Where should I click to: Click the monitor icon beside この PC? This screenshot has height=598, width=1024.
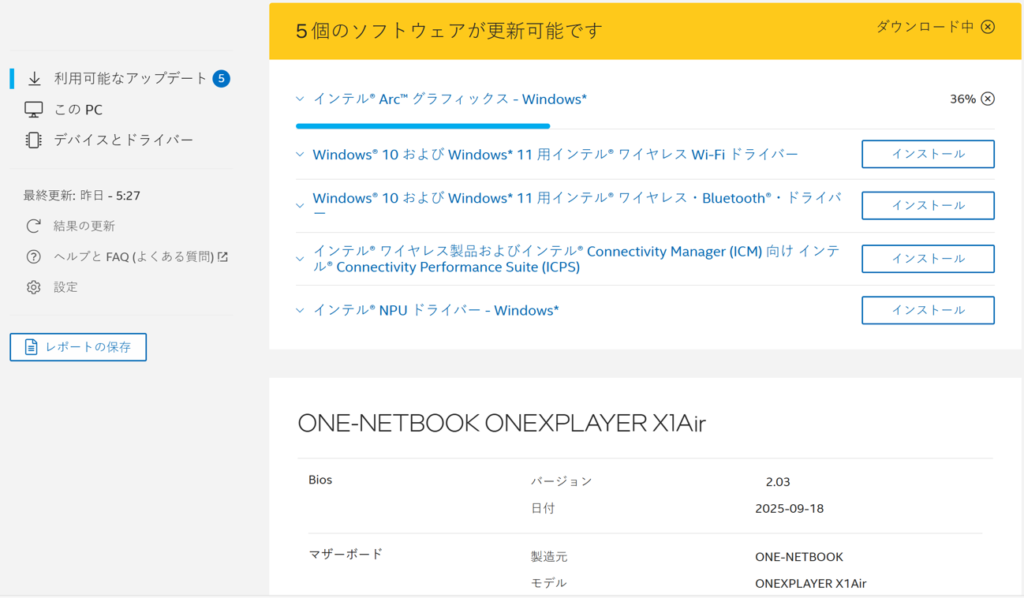click(34, 109)
